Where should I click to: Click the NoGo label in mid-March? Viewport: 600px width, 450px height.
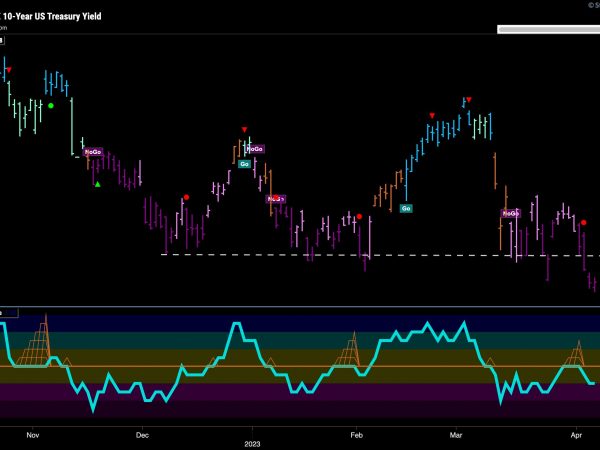click(x=511, y=214)
